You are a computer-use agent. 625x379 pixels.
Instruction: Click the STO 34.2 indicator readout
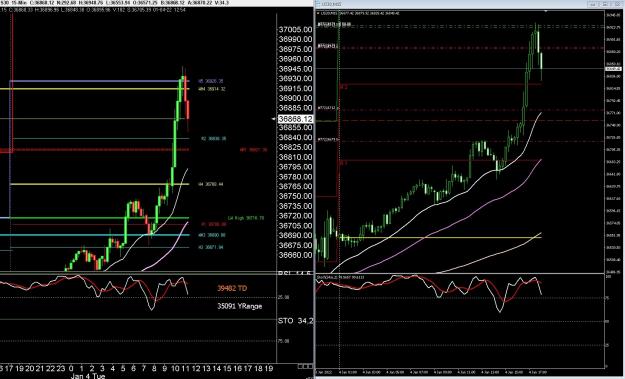[x=295, y=321]
